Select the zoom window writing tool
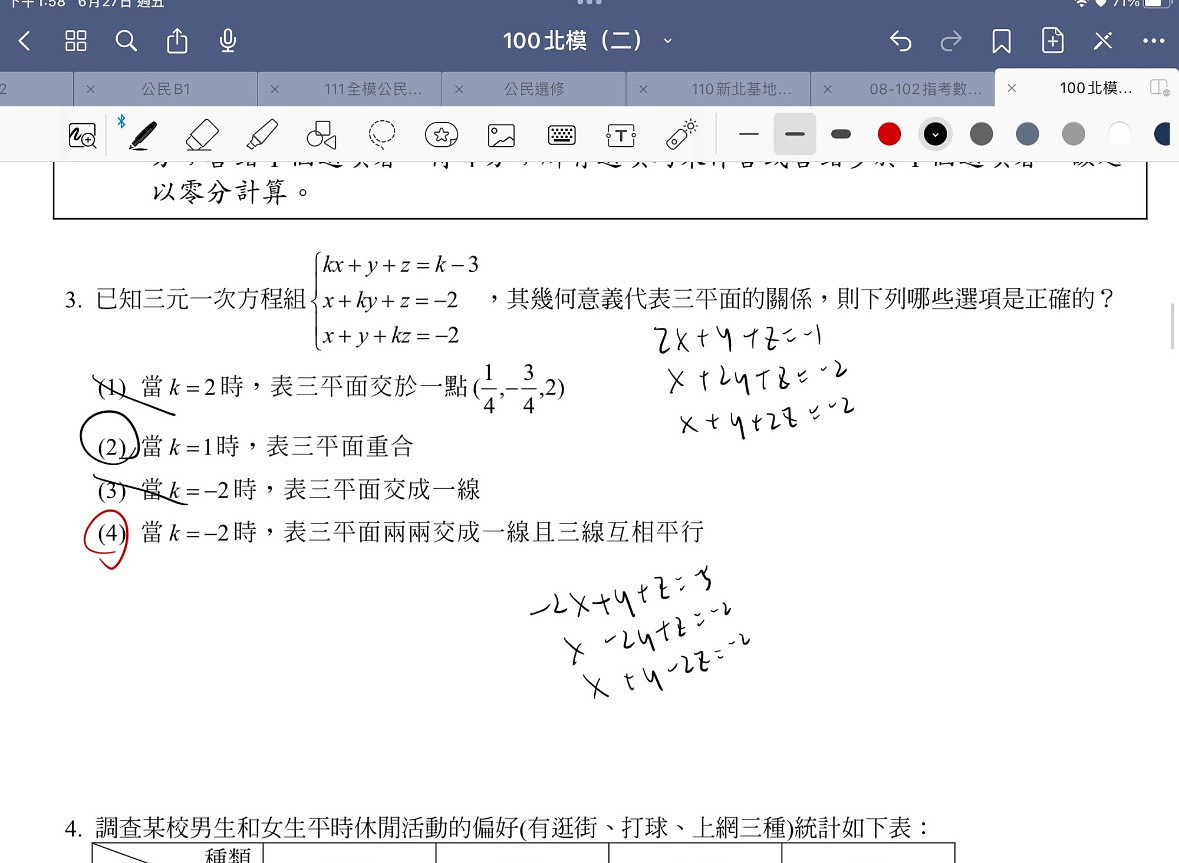1179x863 pixels. (82, 135)
